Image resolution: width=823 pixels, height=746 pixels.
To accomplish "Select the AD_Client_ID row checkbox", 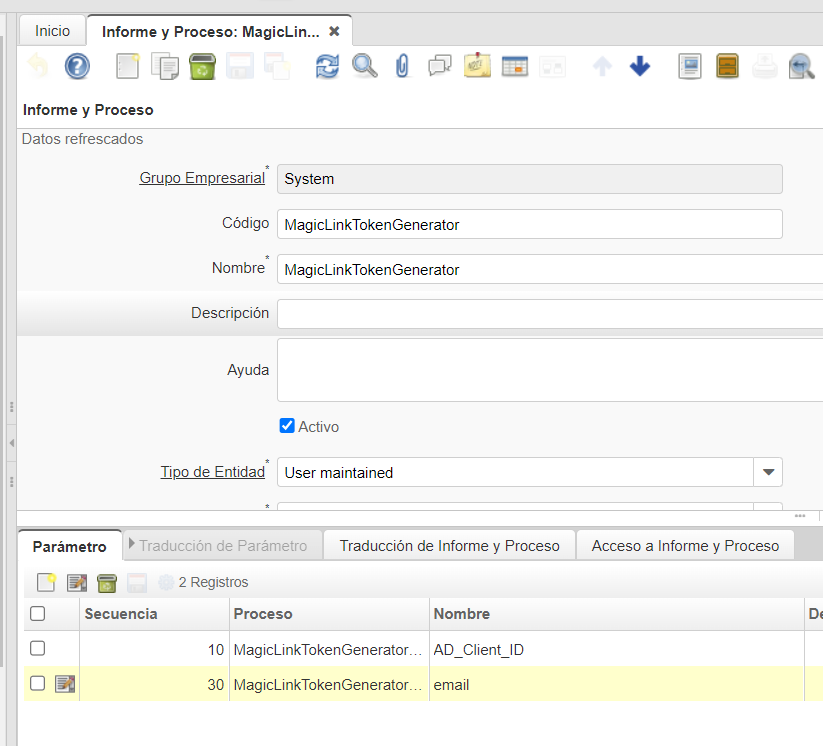I will point(37,649).
